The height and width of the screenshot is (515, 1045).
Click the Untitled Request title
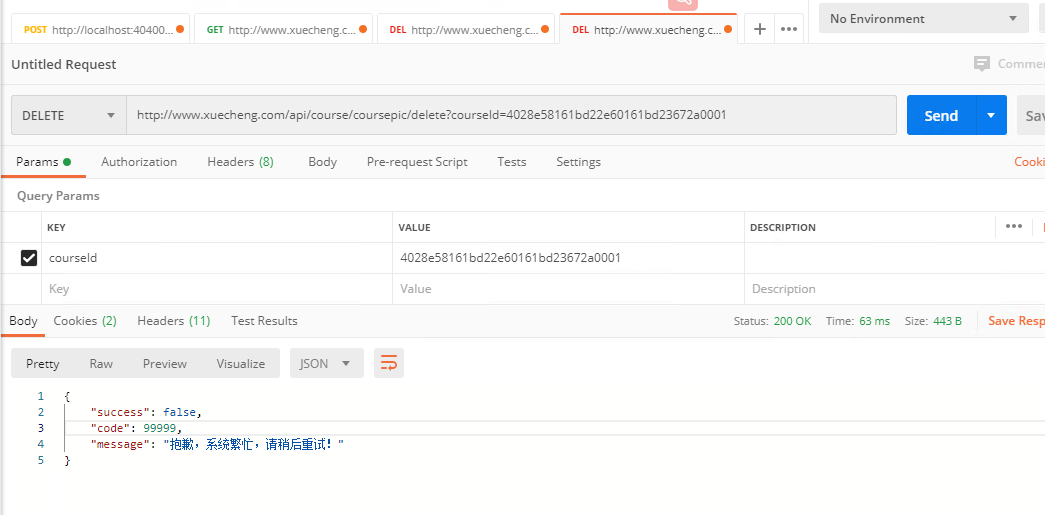tap(64, 65)
